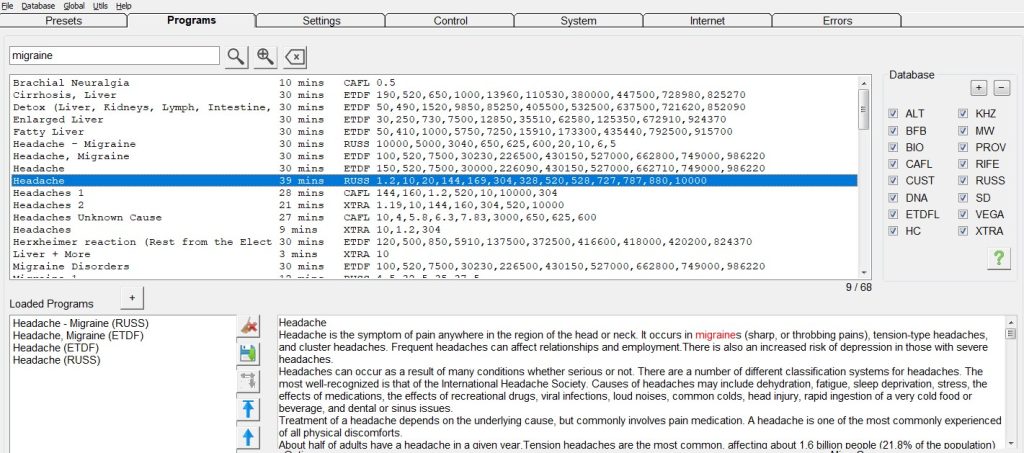Select Headache, Migraine (ETDF) in Loaded Programs
This screenshot has width=1024, height=453.
[x=66, y=335]
